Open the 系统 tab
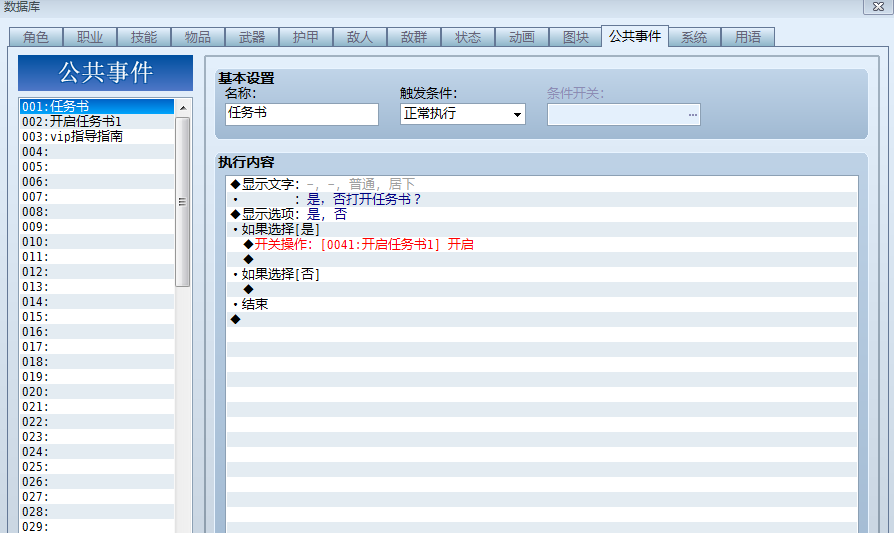 tap(694, 37)
